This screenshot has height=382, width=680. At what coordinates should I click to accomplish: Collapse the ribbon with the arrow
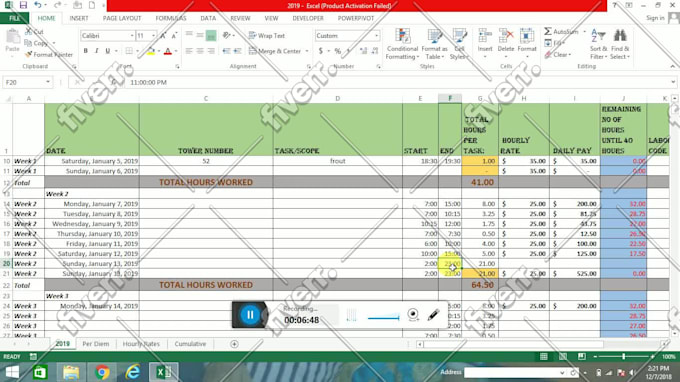click(673, 66)
